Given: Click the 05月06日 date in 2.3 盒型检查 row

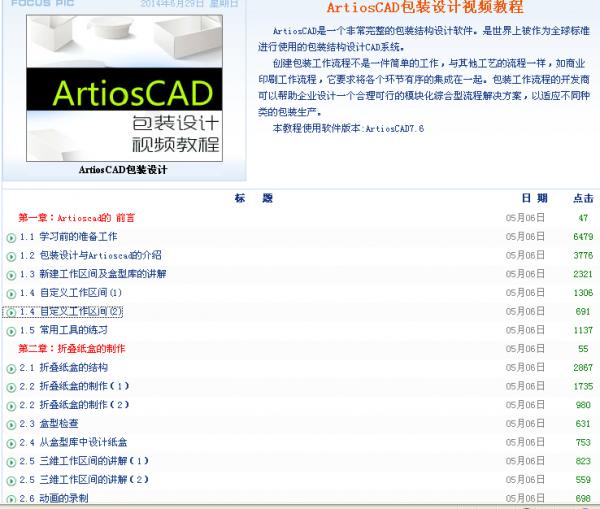Looking at the screenshot, I should (525, 424).
